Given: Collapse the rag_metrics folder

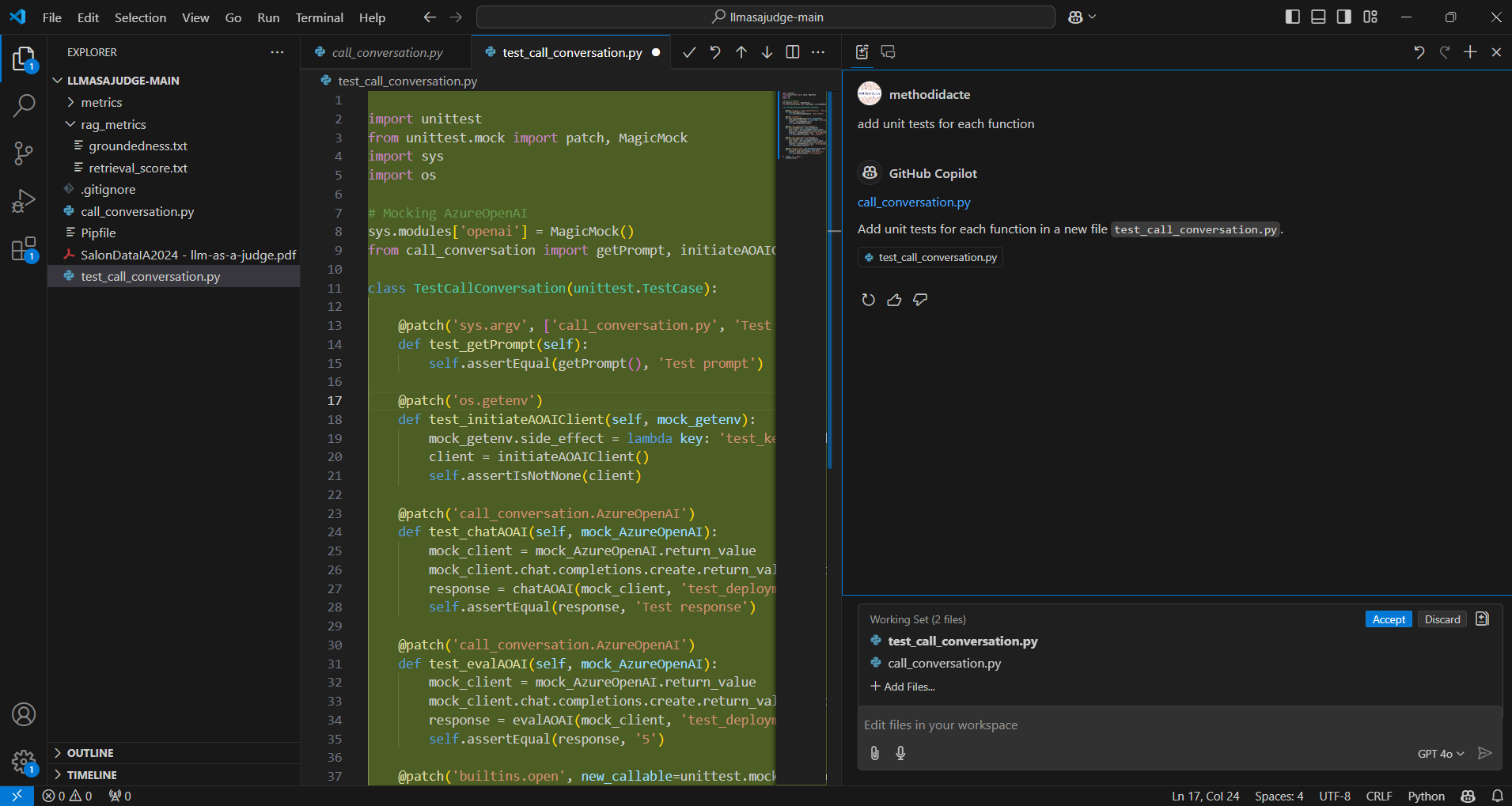Looking at the screenshot, I should (71, 124).
